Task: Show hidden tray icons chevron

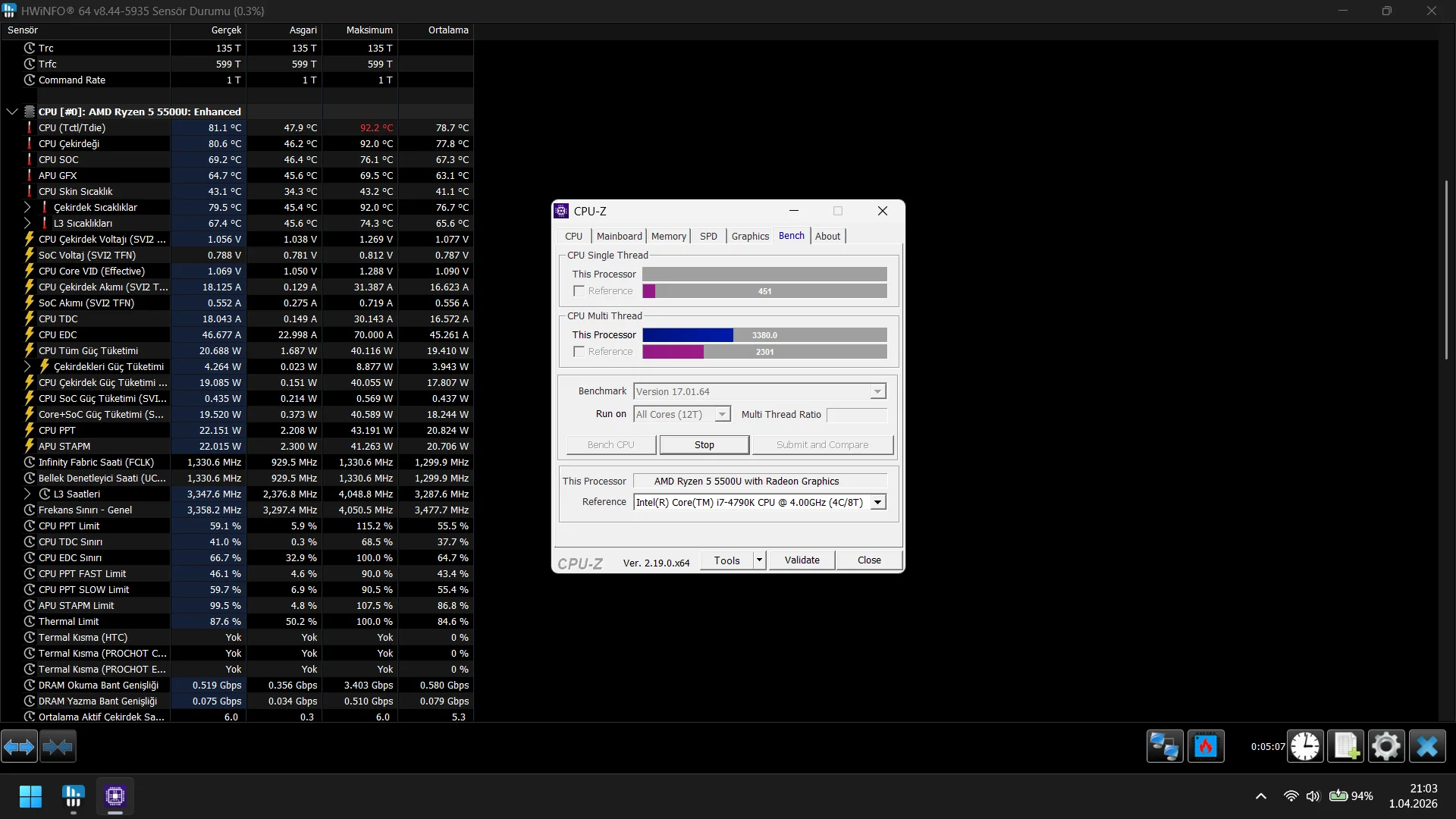Action: tap(1261, 796)
